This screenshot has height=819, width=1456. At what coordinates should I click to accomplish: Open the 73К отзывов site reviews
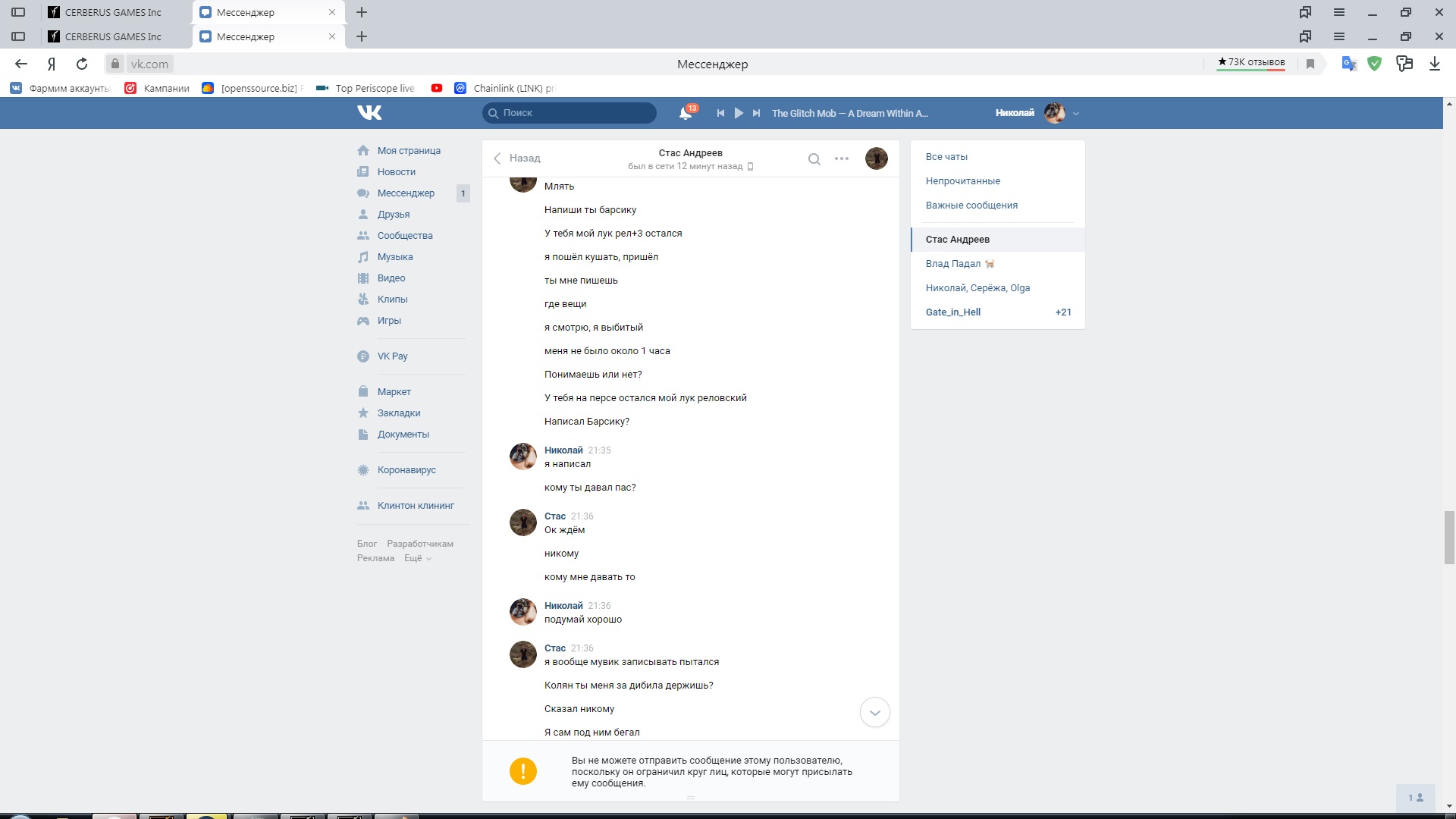pyautogui.click(x=1251, y=62)
